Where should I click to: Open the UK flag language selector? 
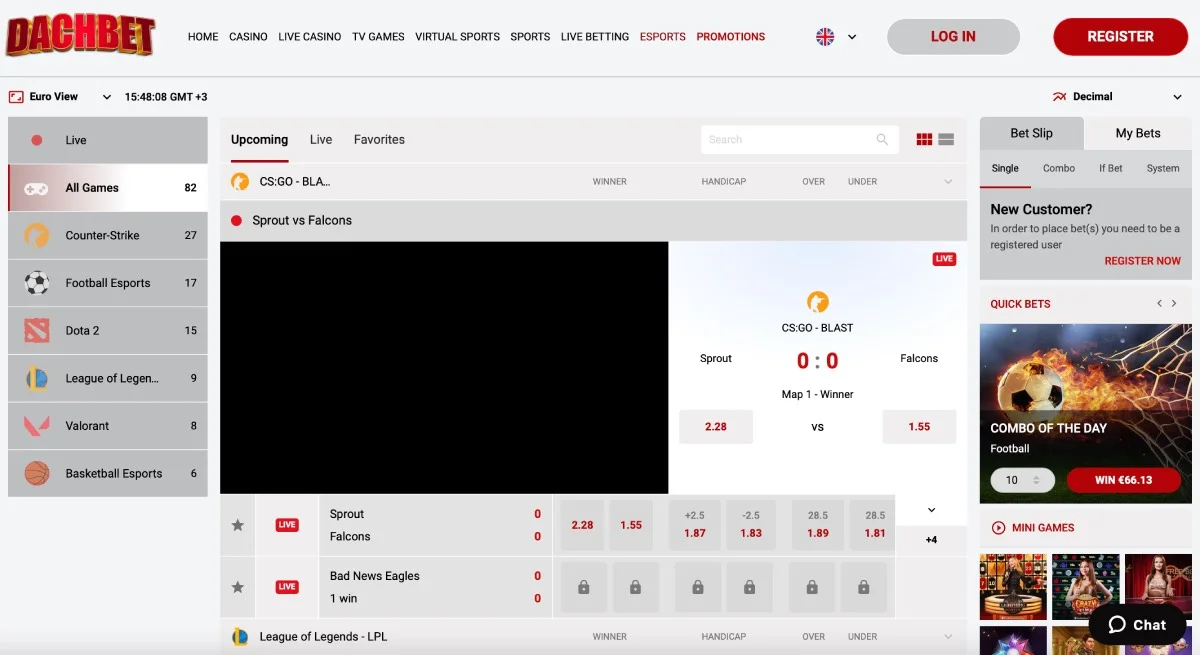(x=825, y=37)
